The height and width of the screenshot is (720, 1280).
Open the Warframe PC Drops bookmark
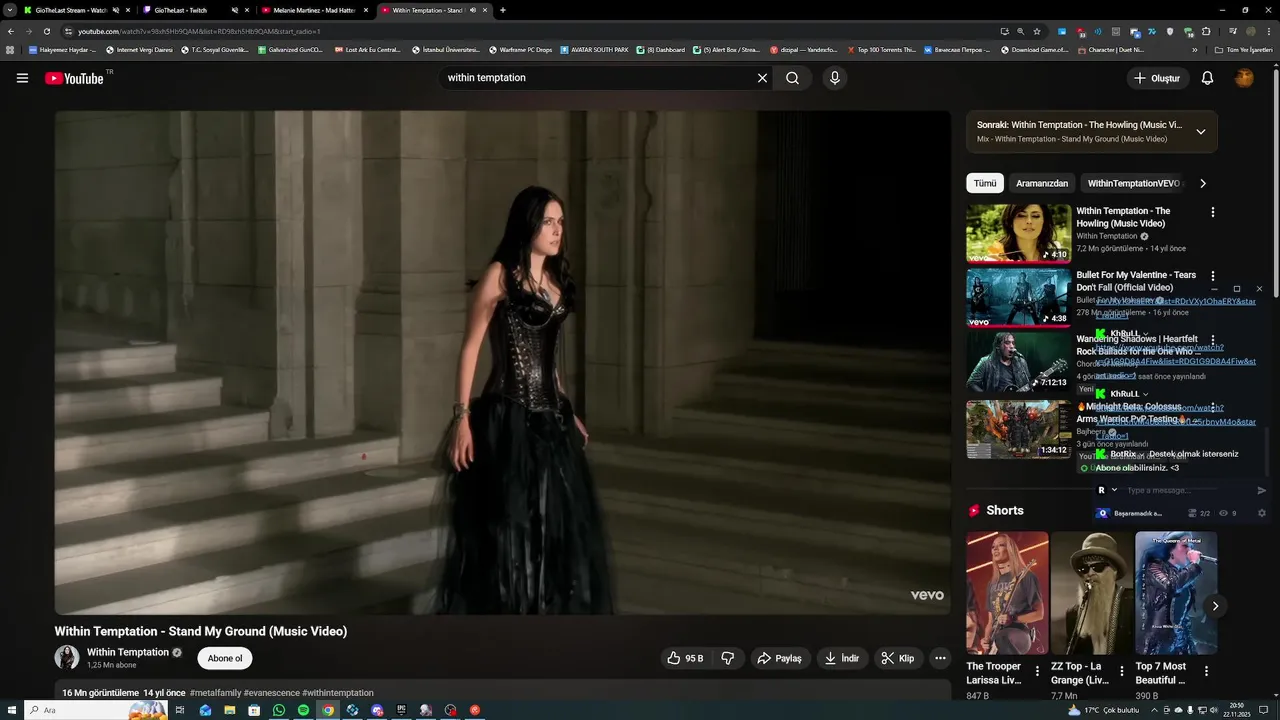[520, 49]
